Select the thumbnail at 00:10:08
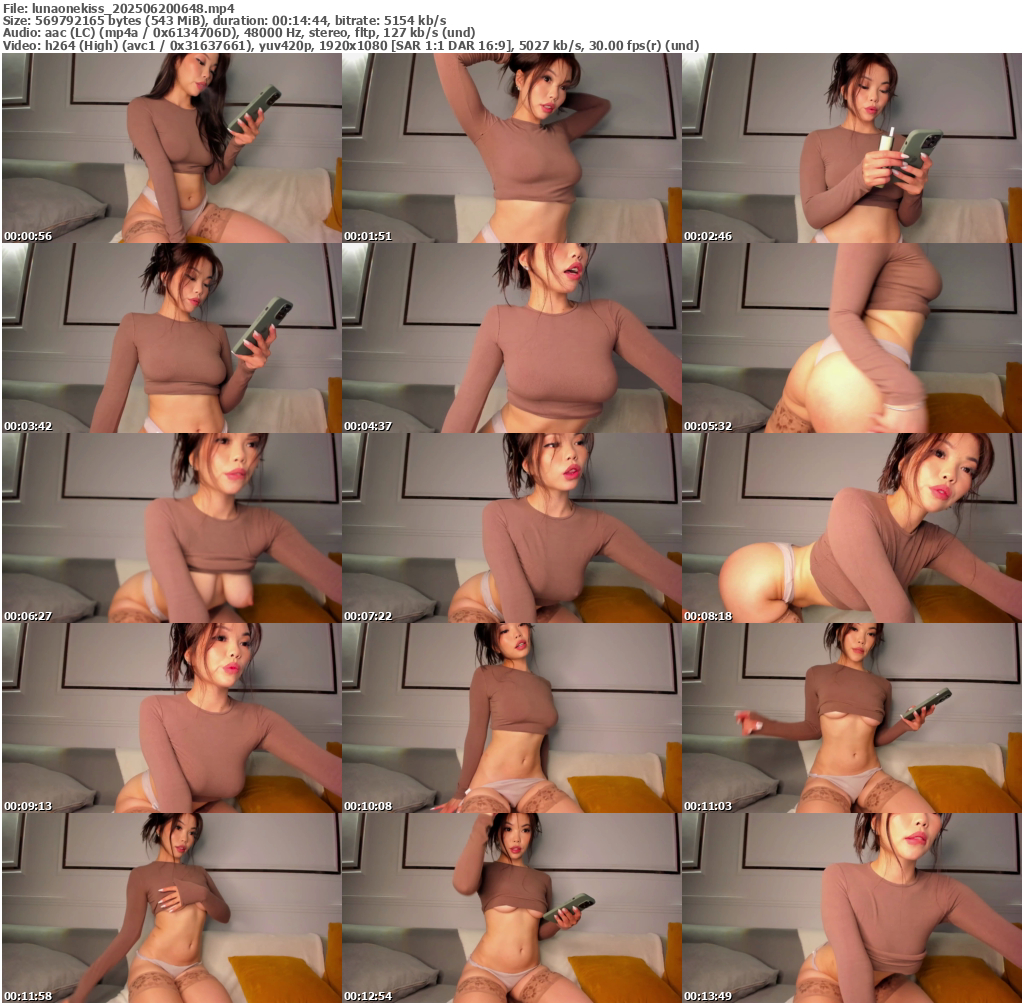 pyautogui.click(x=511, y=718)
